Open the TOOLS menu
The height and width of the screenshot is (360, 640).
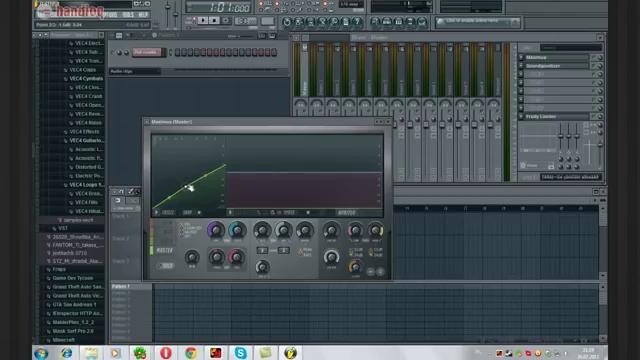point(128,15)
